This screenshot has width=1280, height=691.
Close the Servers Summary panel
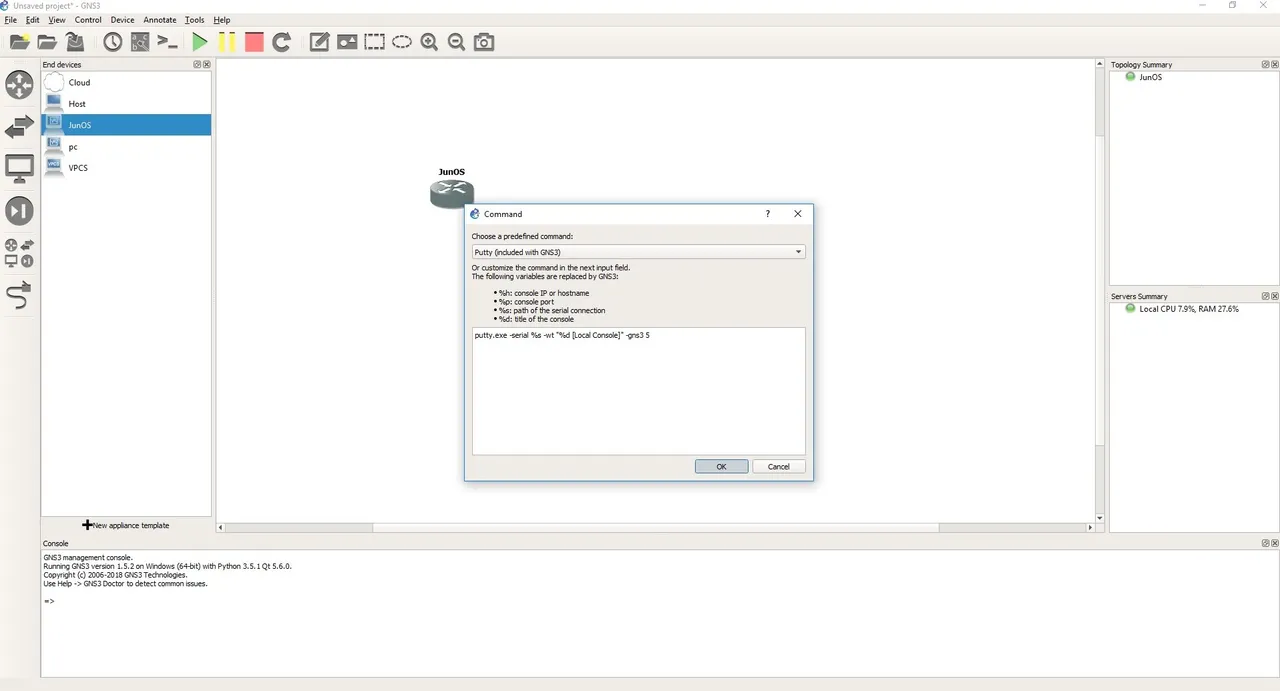pyautogui.click(x=1274, y=296)
